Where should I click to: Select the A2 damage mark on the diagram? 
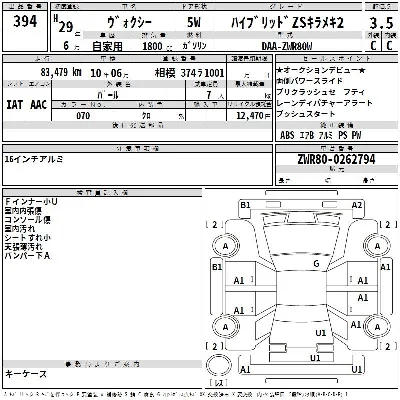357,205
